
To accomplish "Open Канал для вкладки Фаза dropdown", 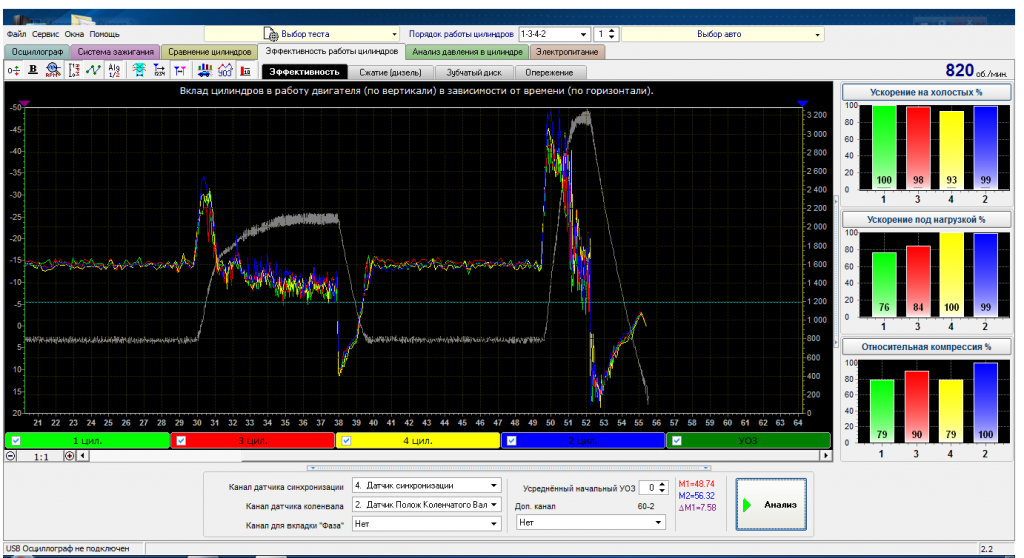I will (x=426, y=523).
